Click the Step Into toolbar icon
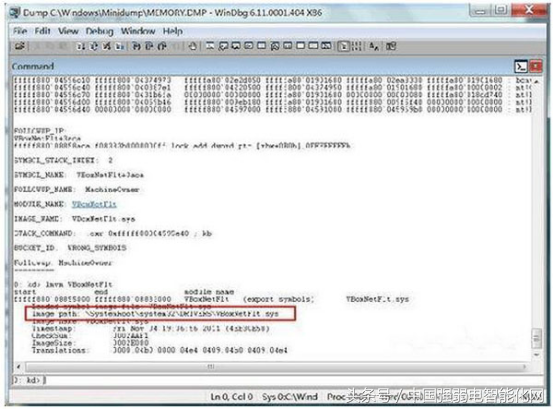The height and width of the screenshot is (409, 554). (x=136, y=46)
